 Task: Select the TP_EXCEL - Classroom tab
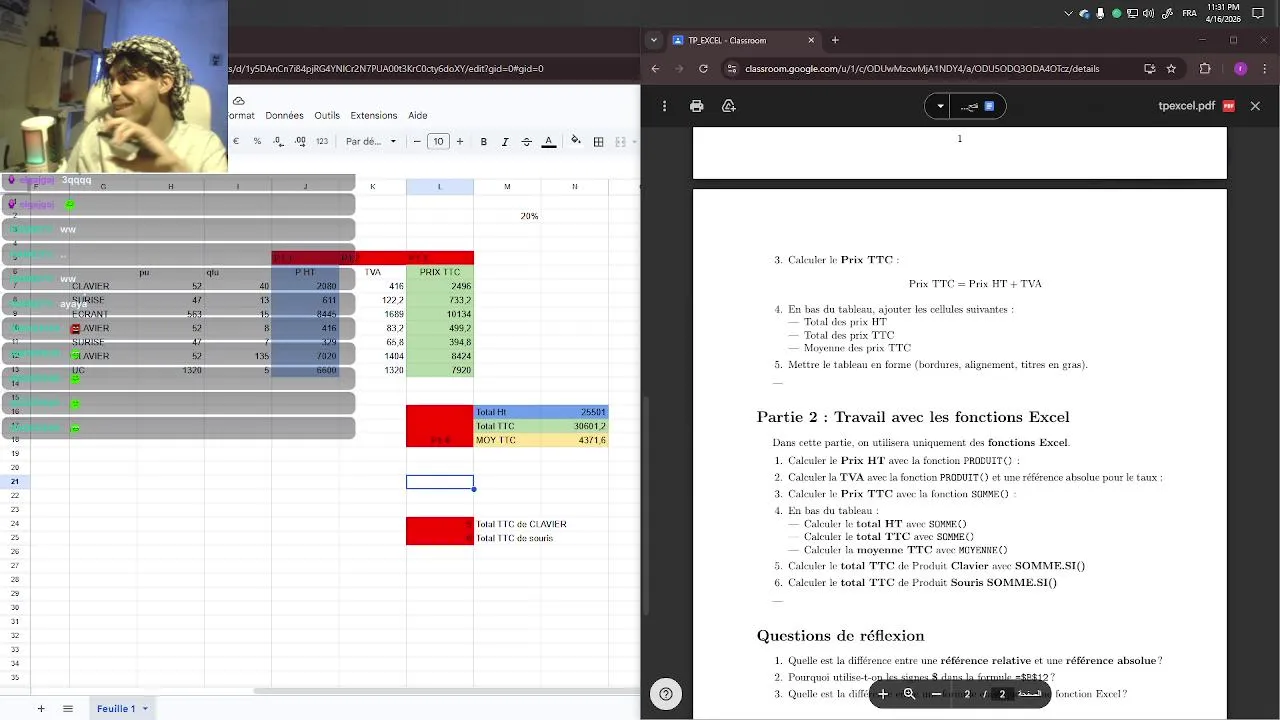coord(744,40)
